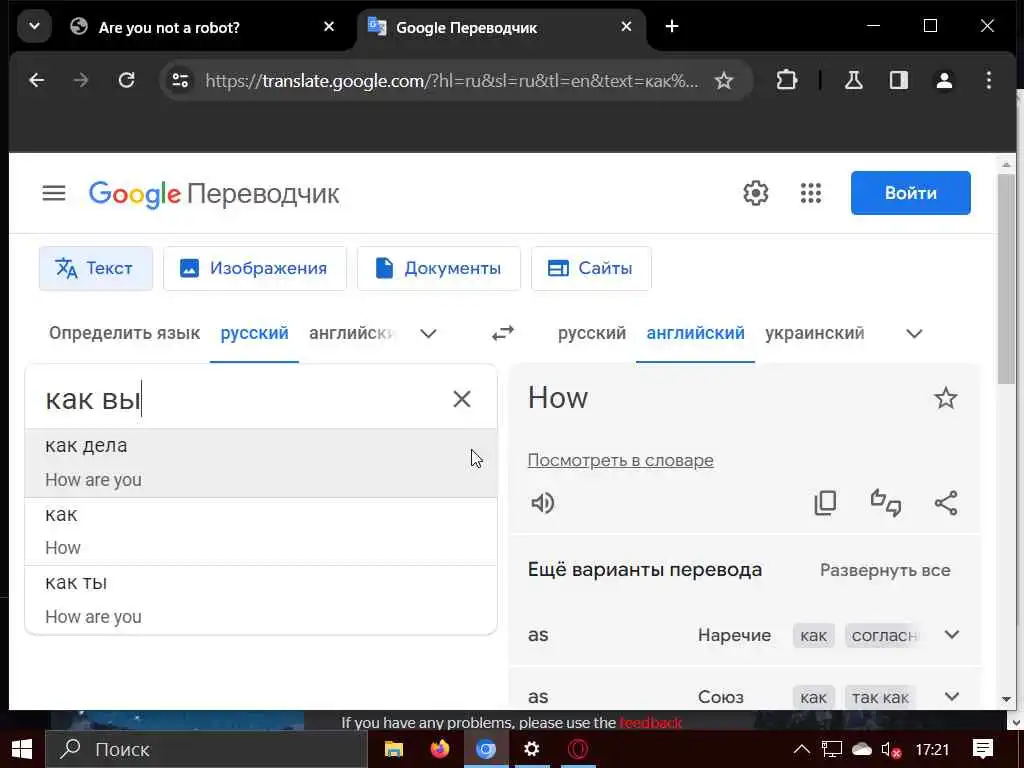Open the Google Translate main menu hamburger
The image size is (1024, 768).
coord(54,193)
